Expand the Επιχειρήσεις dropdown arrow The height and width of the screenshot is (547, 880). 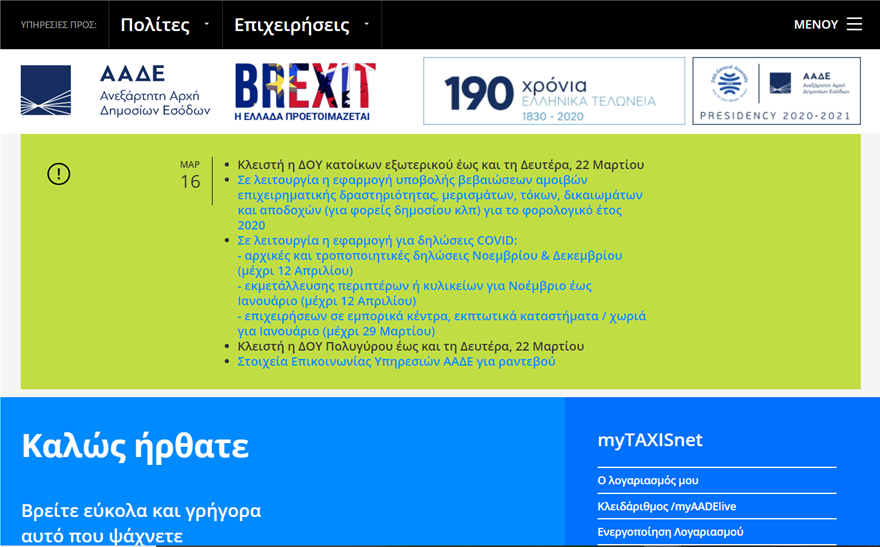(367, 24)
